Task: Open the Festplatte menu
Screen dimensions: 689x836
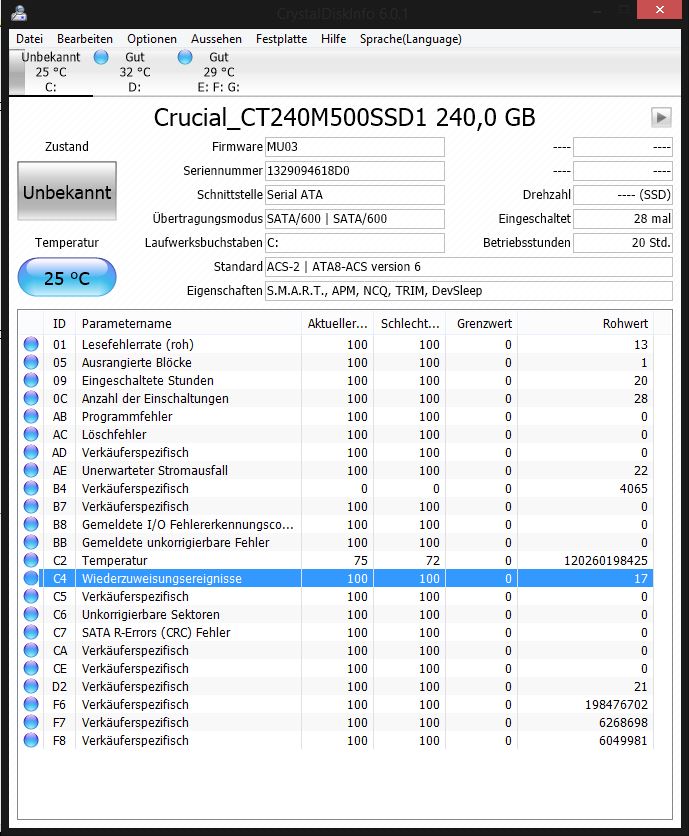Action: 282,39
